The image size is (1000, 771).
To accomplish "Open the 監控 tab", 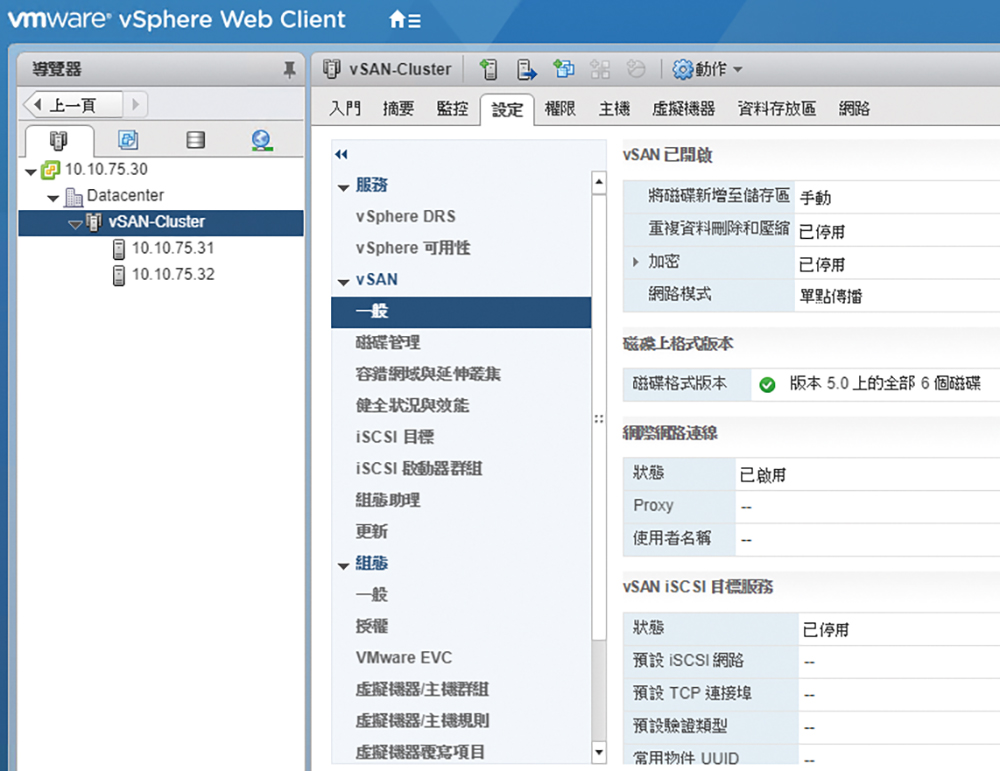I will (x=452, y=108).
